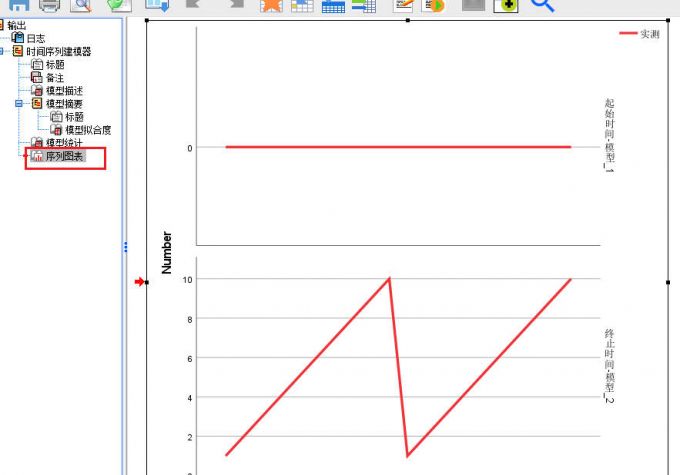Click the y-axis tick value 10
Viewport: 680px width, 475px height.
[x=187, y=280]
